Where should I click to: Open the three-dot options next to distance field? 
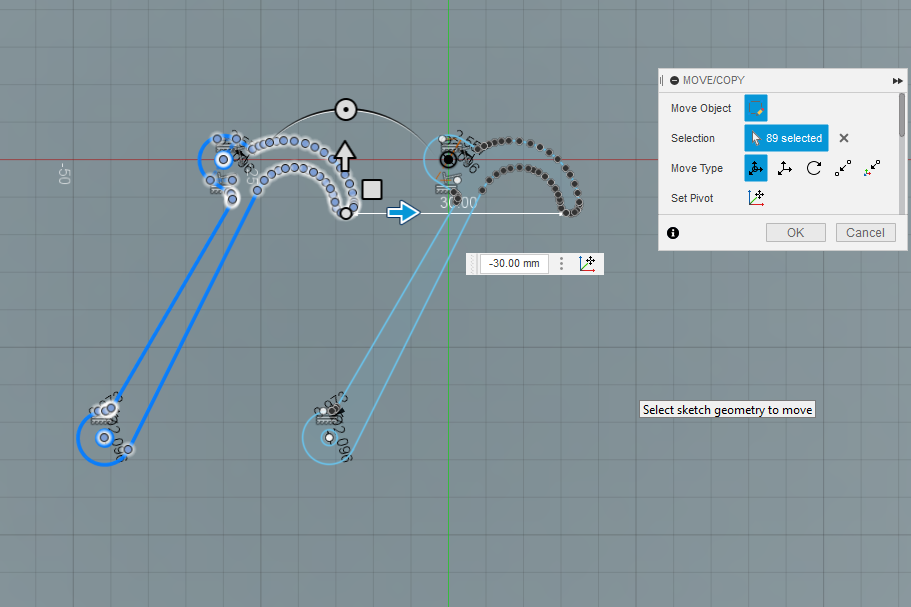click(x=561, y=264)
